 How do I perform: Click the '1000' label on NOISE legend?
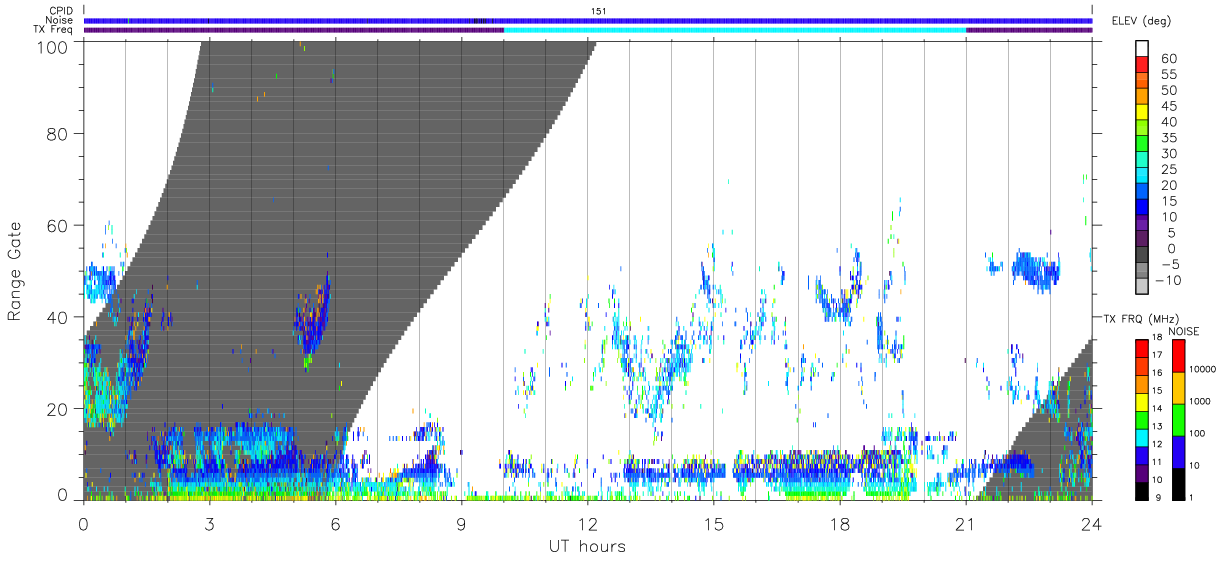[1200, 401]
